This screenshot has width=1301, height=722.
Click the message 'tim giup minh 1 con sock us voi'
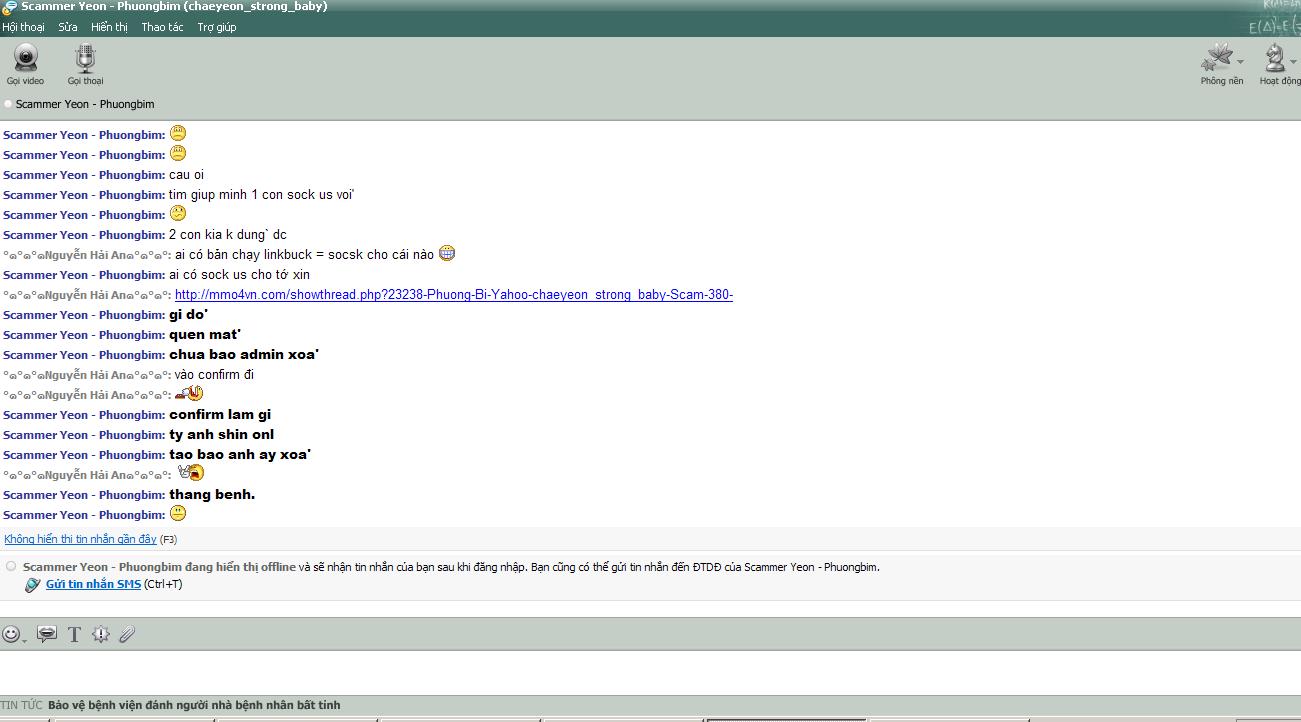tap(262, 195)
